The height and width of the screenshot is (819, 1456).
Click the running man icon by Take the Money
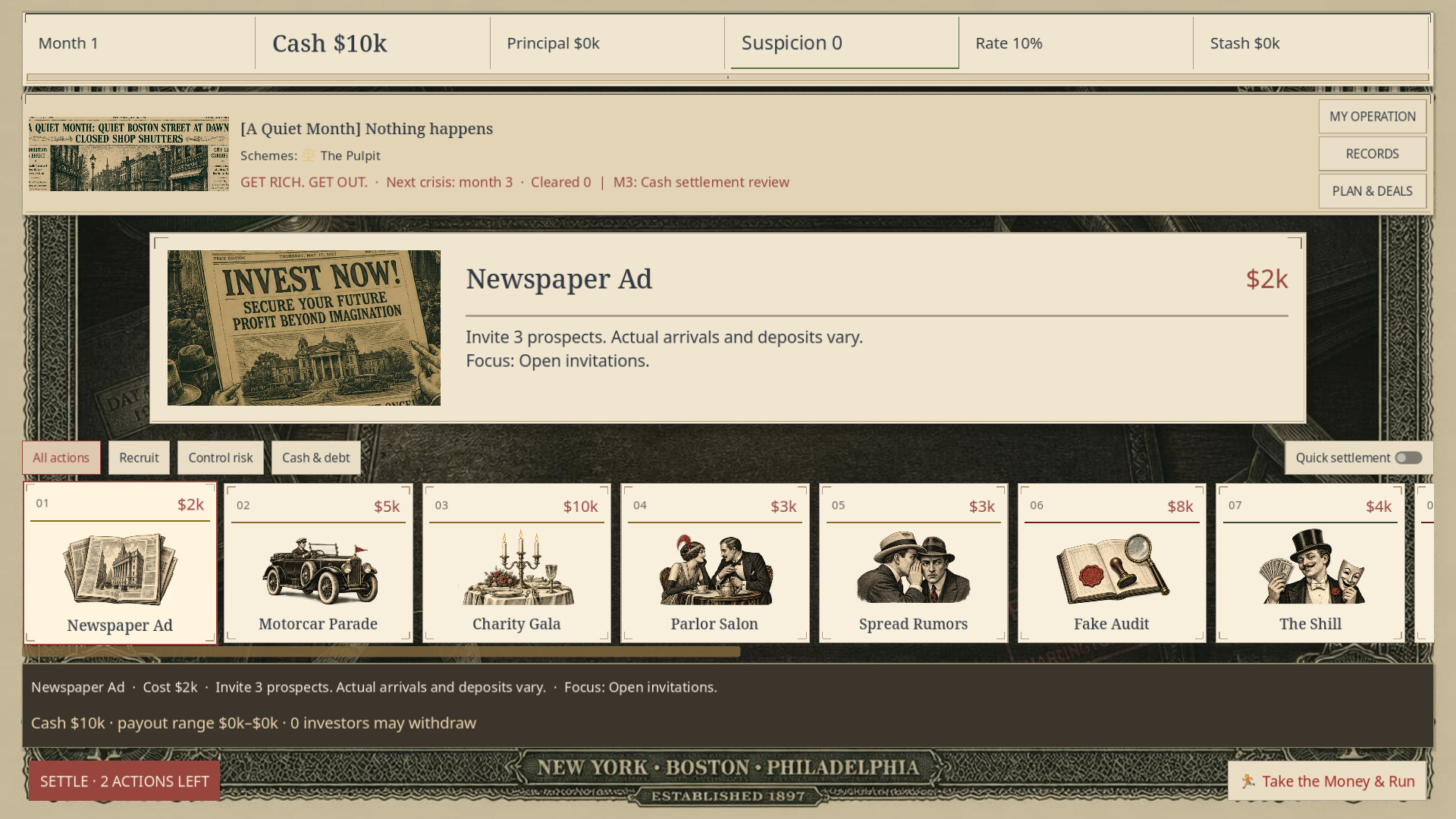tap(1247, 780)
